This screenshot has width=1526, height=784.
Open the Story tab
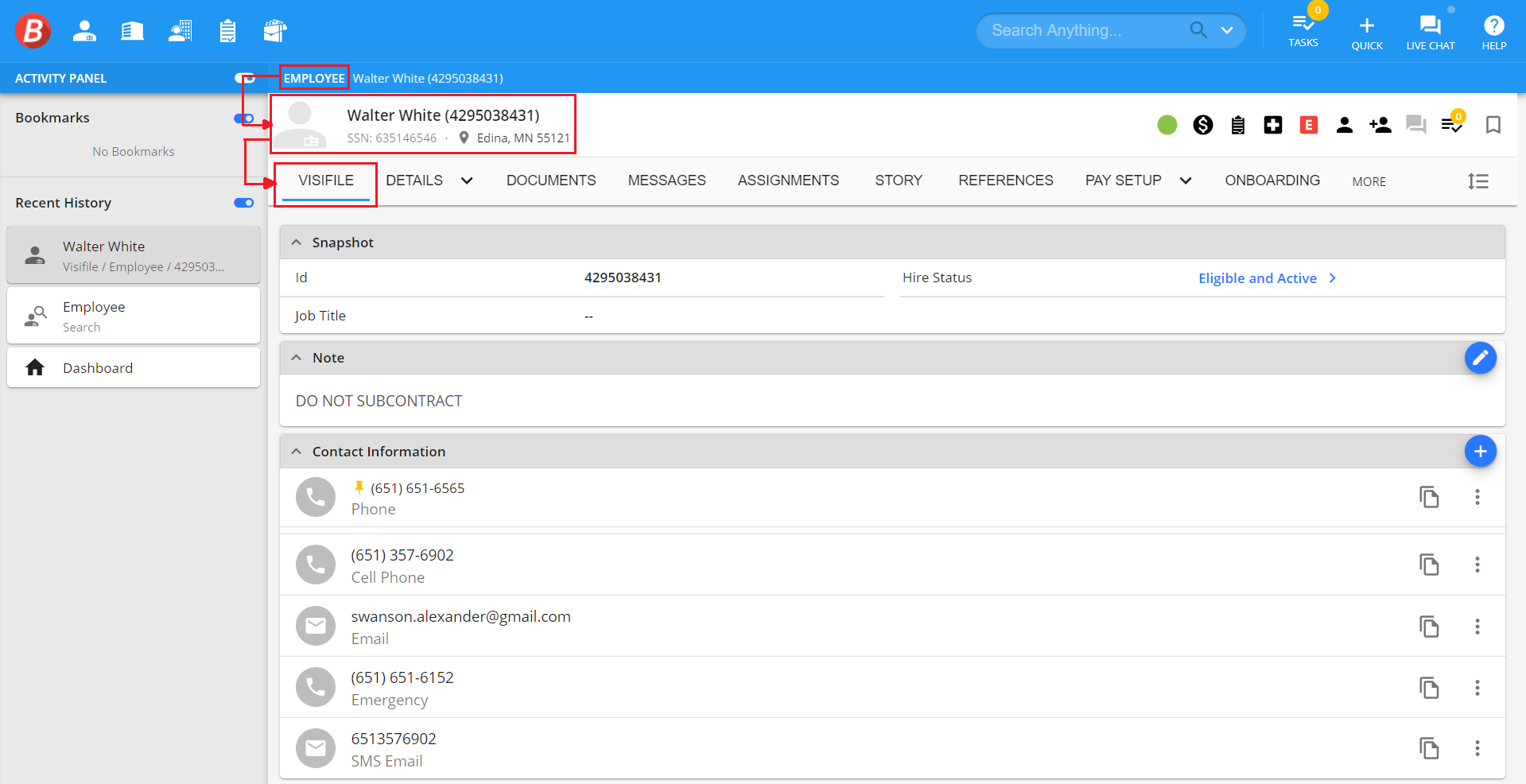pos(899,180)
